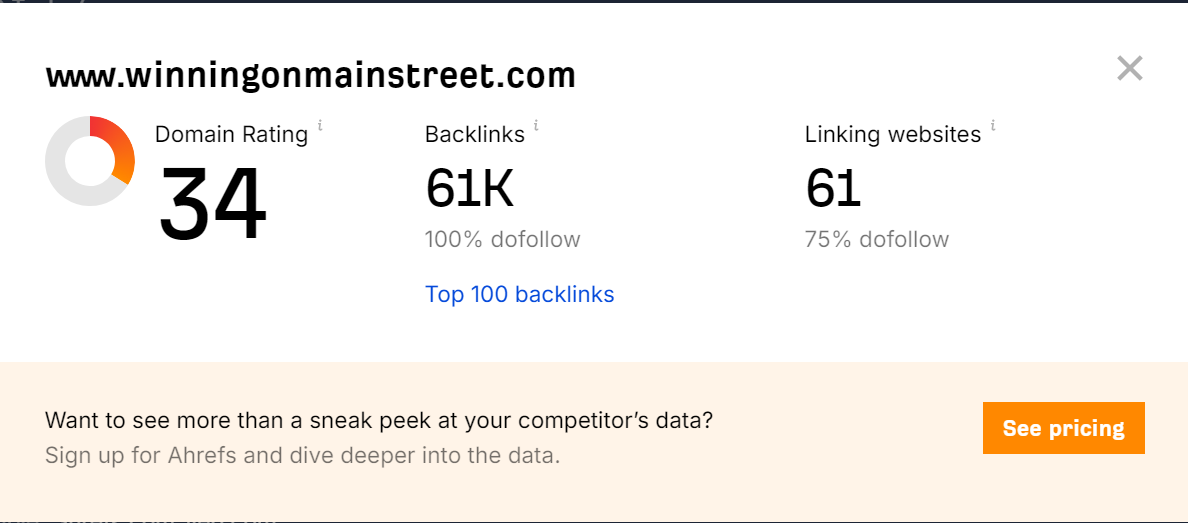Click the 75% dofollow text

pos(876,240)
